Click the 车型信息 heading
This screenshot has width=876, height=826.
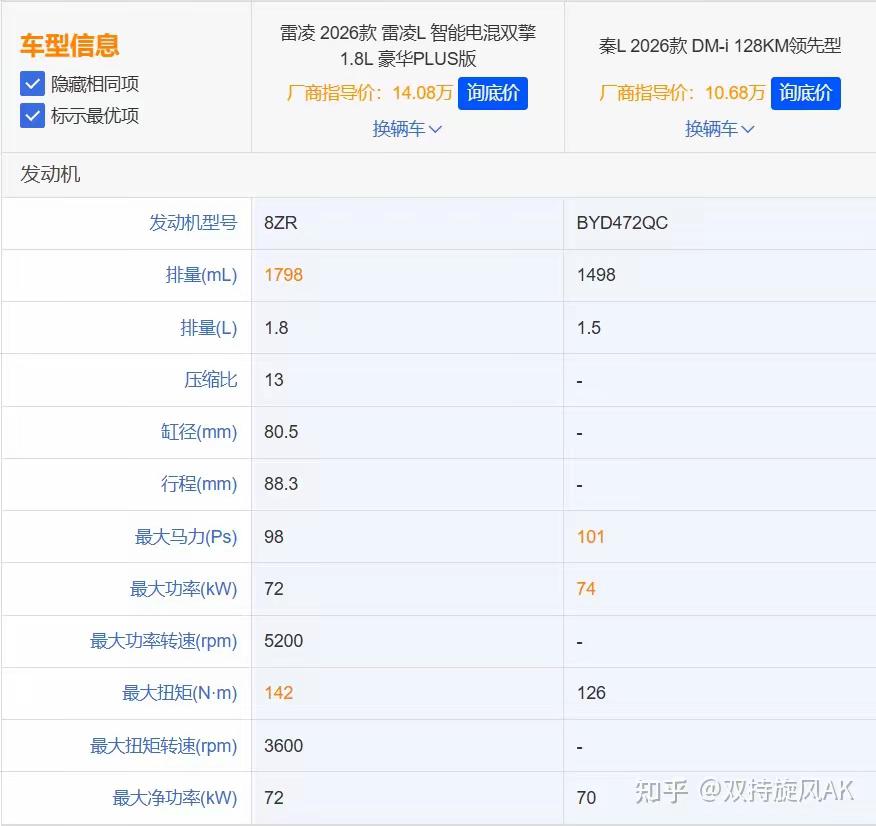69,45
